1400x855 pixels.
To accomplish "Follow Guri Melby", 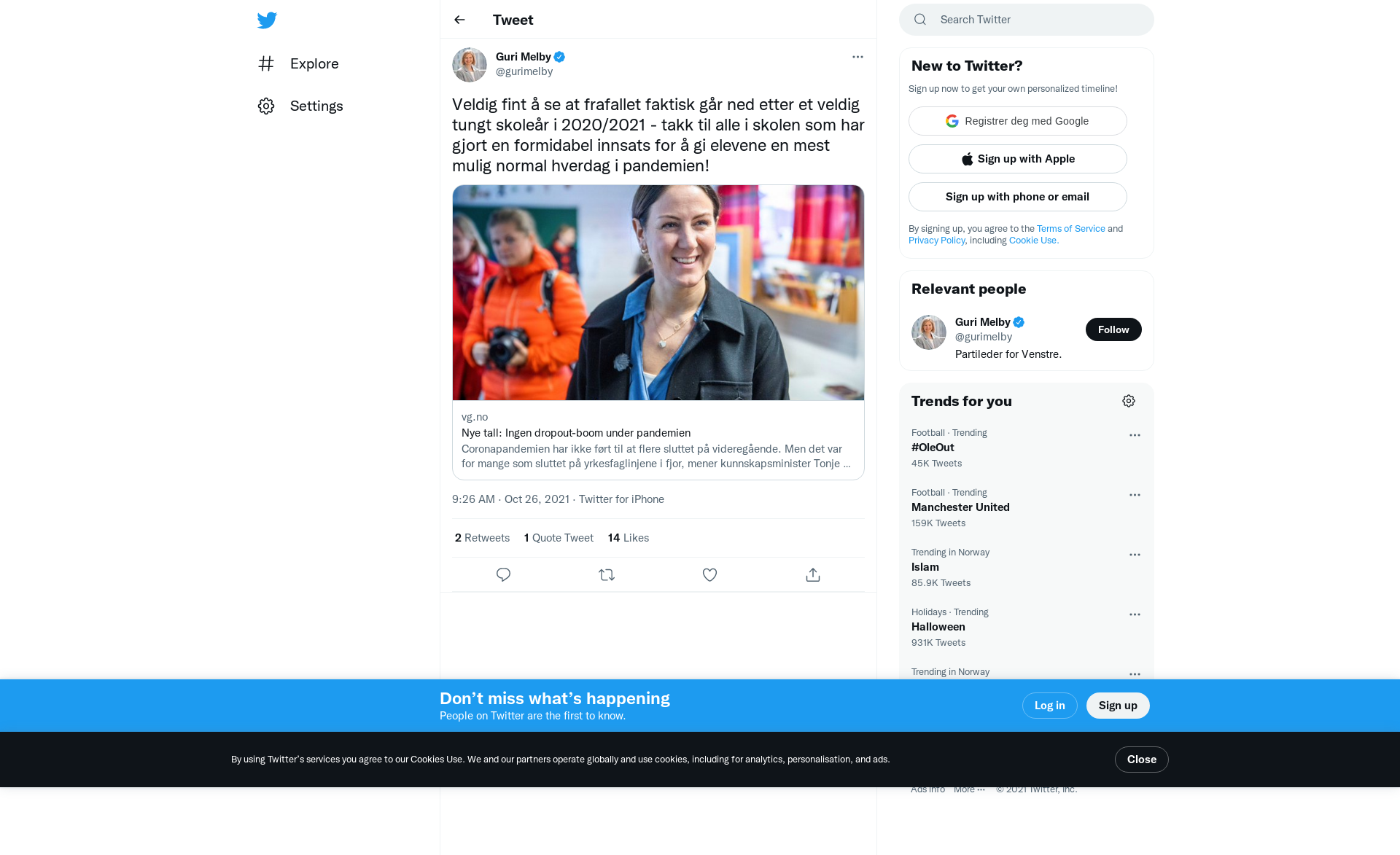I will coord(1113,329).
